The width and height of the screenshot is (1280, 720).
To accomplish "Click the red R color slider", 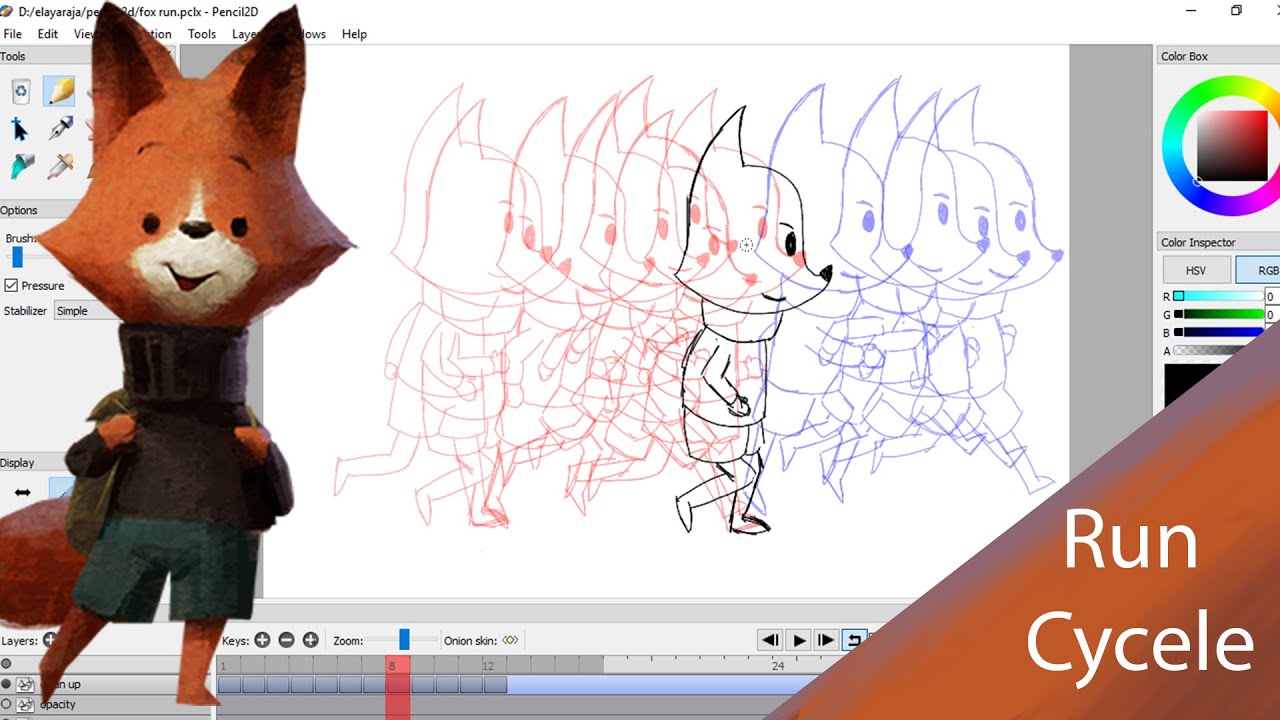I will (1218, 296).
